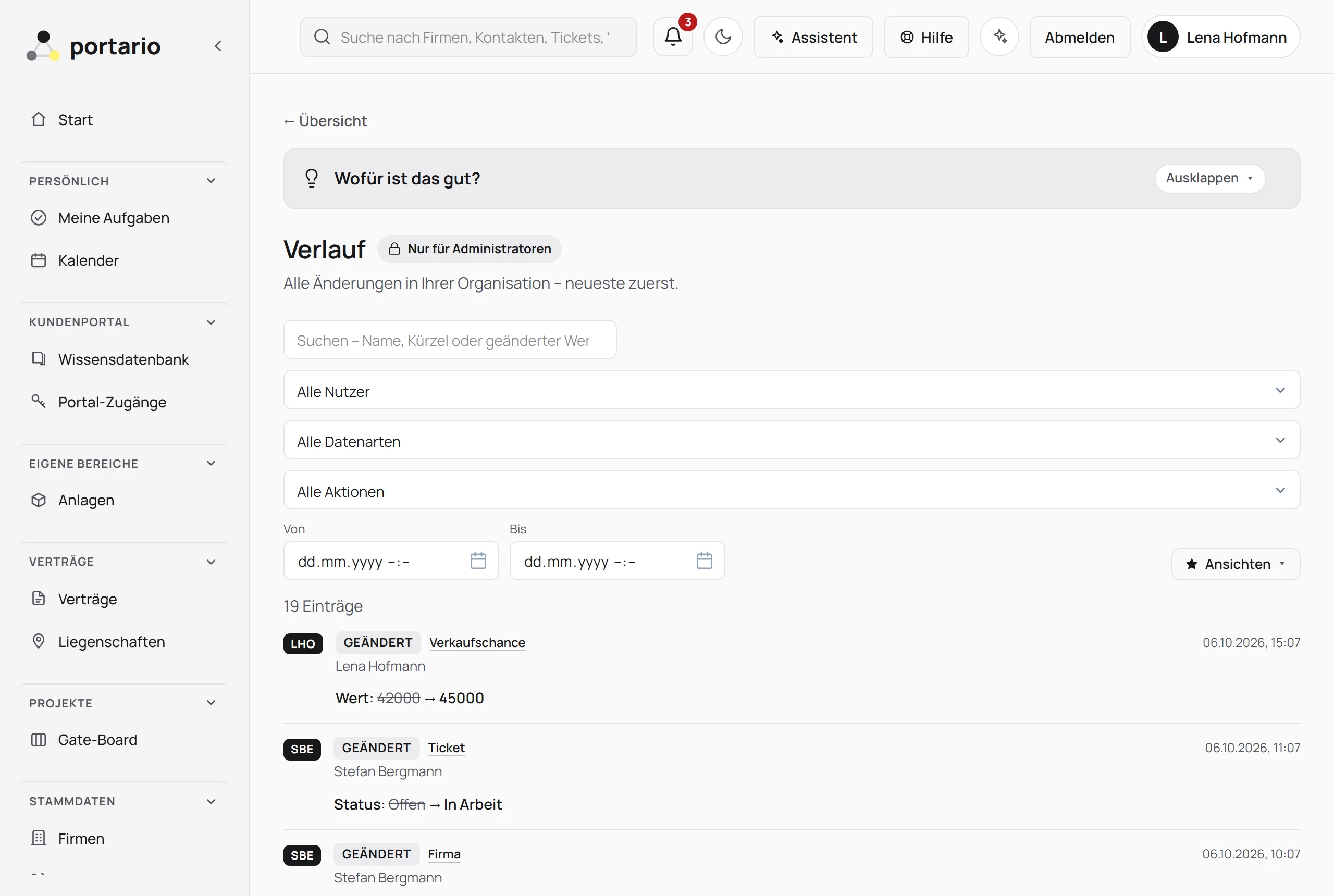Collapse the sidebar with the chevron arrow
1334x896 pixels.
(218, 46)
